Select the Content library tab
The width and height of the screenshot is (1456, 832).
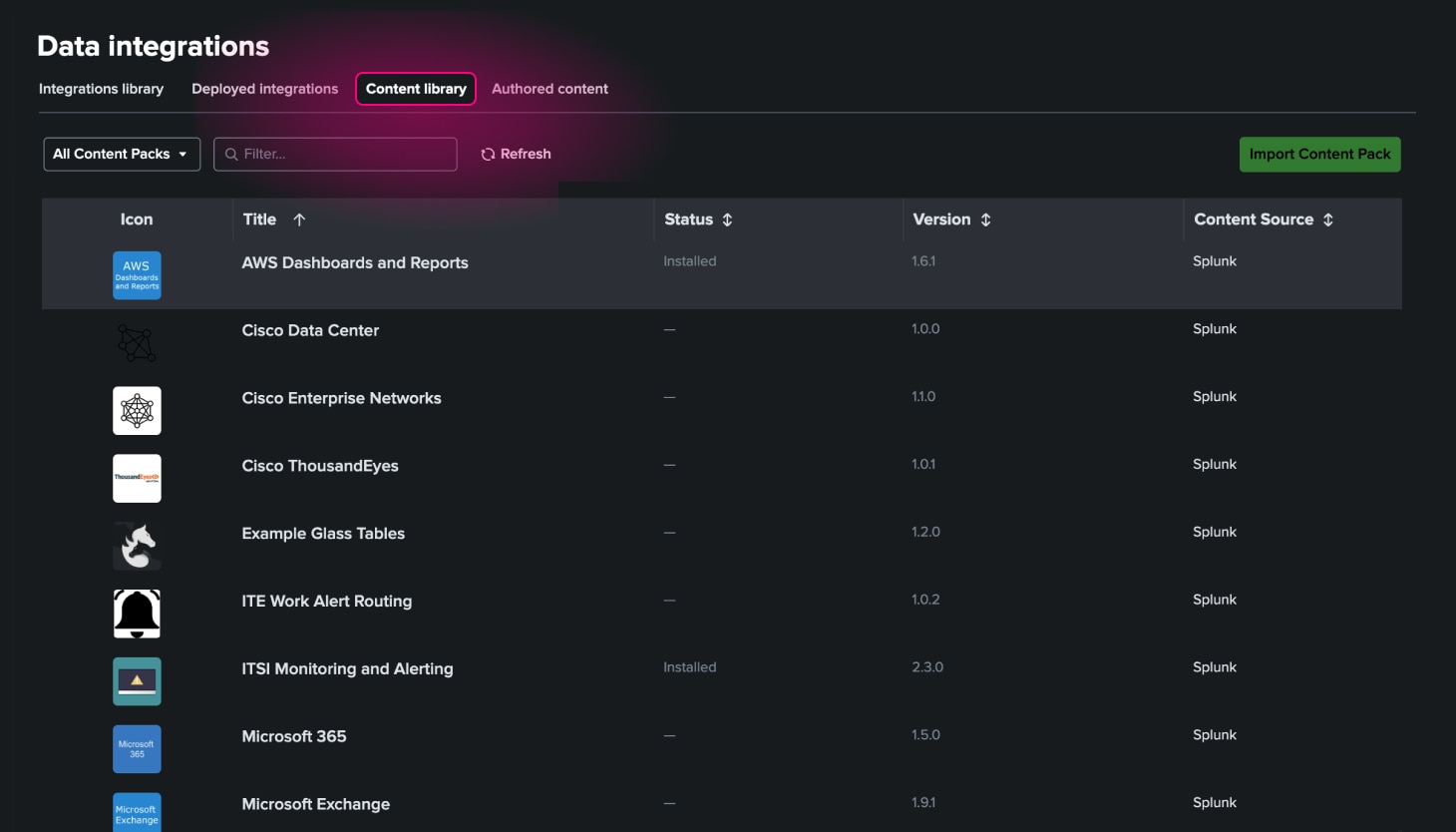416,89
